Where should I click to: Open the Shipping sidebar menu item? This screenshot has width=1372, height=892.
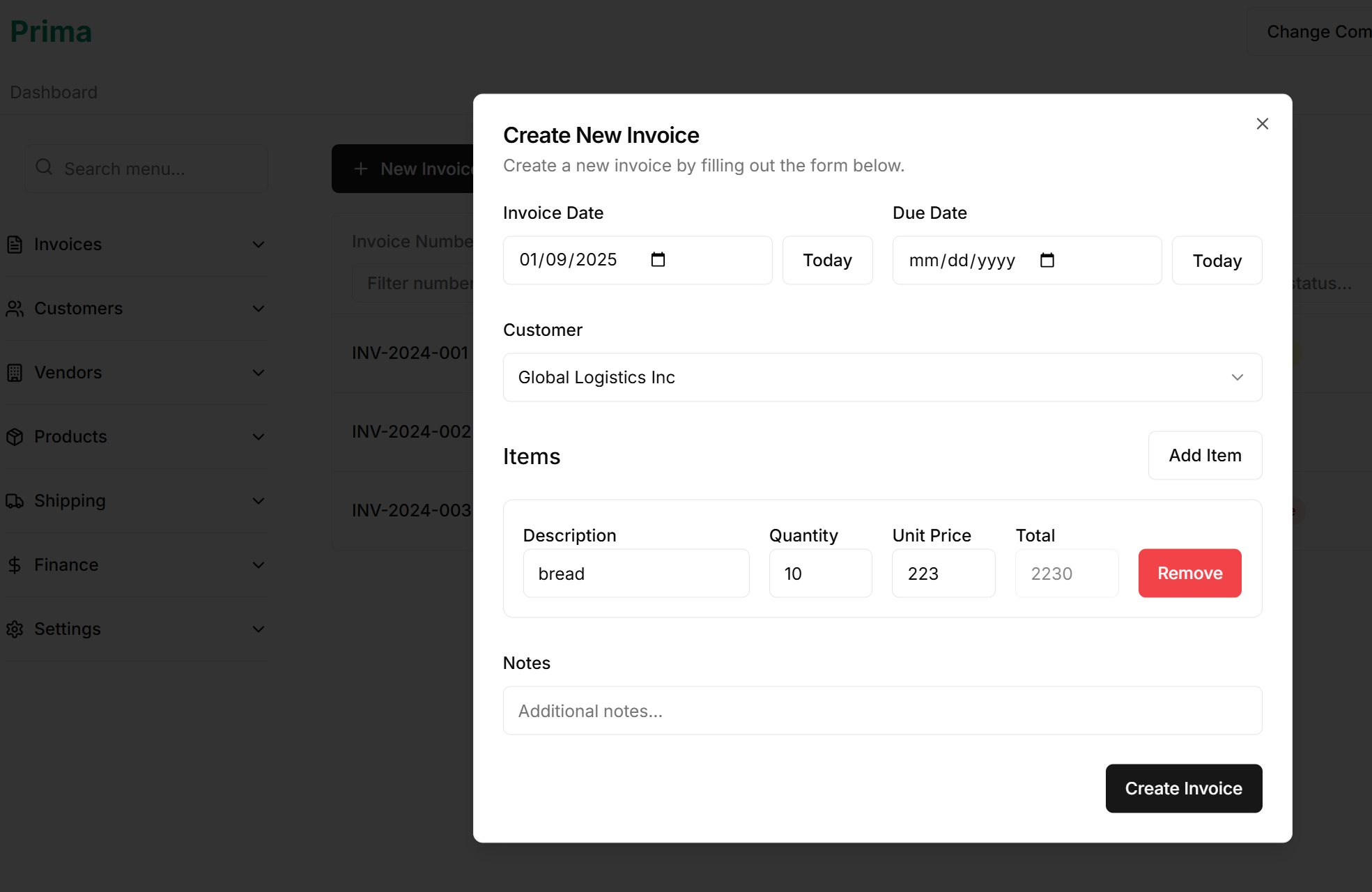click(x=137, y=501)
